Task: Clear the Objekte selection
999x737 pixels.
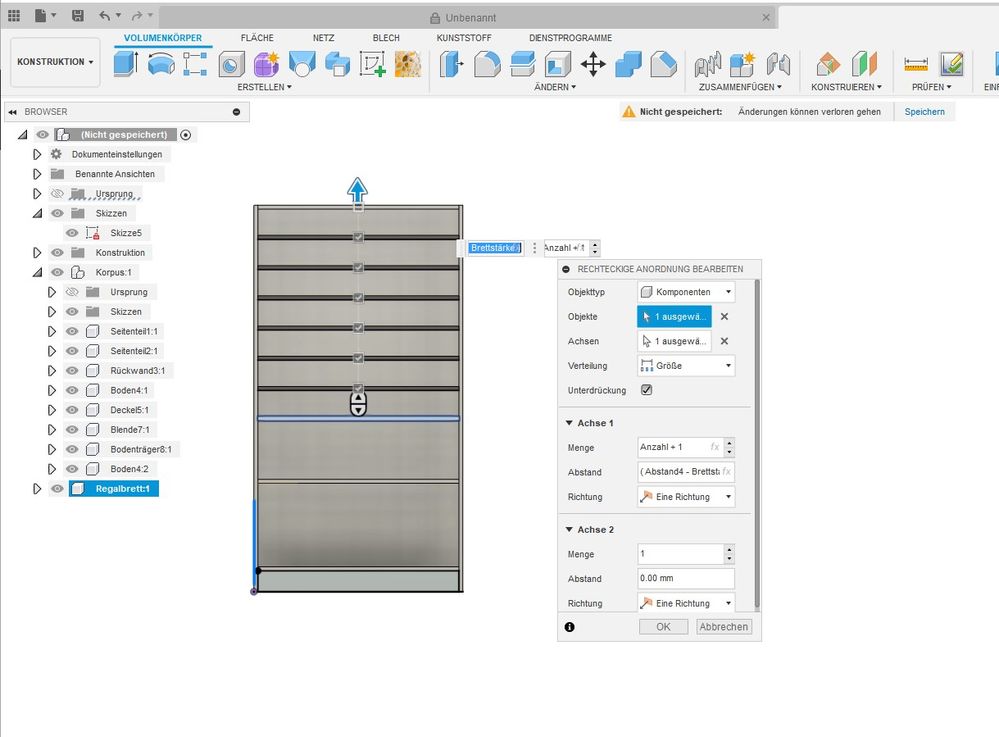Action: click(x=724, y=317)
